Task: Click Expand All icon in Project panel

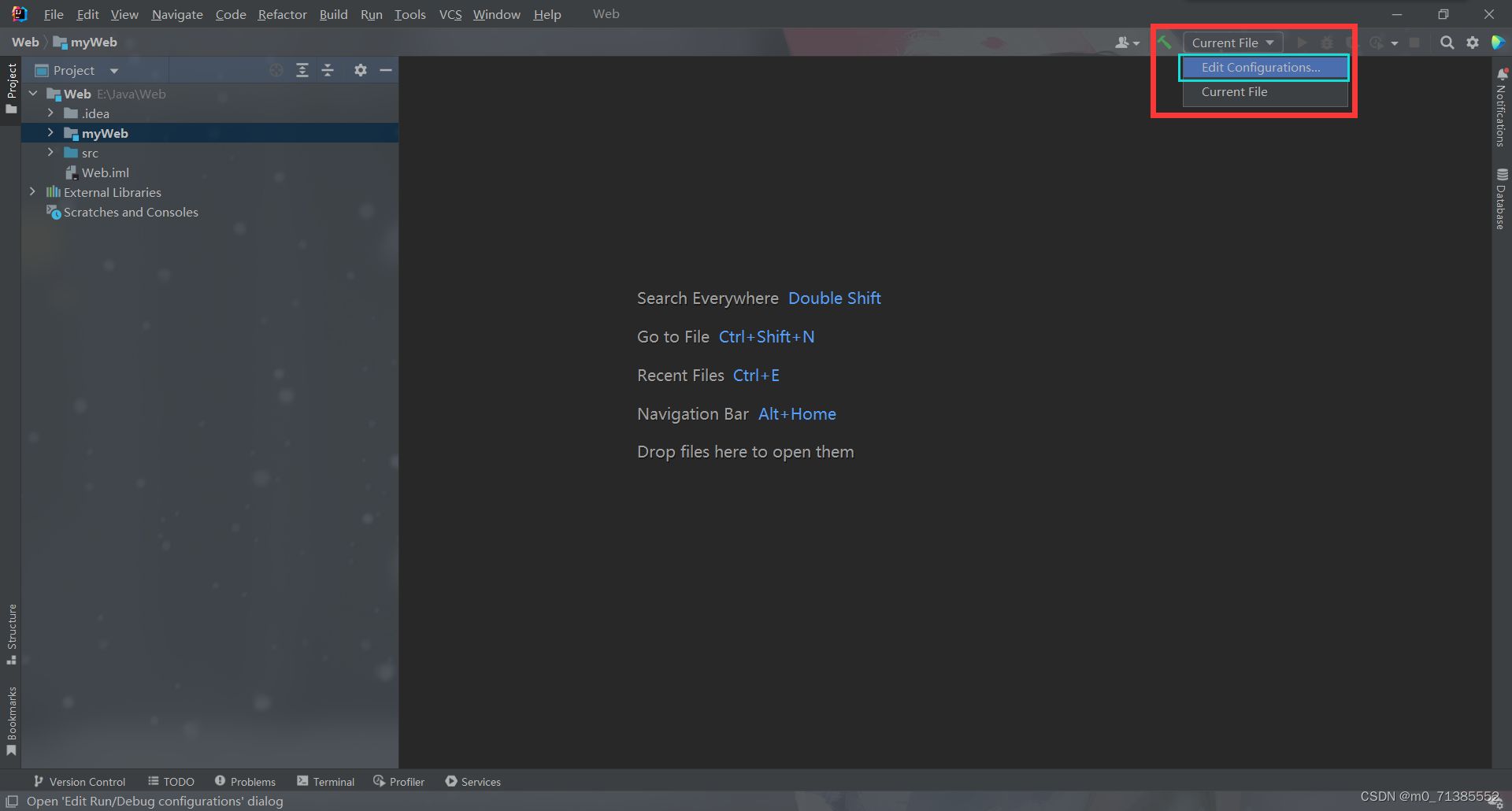Action: pos(302,70)
